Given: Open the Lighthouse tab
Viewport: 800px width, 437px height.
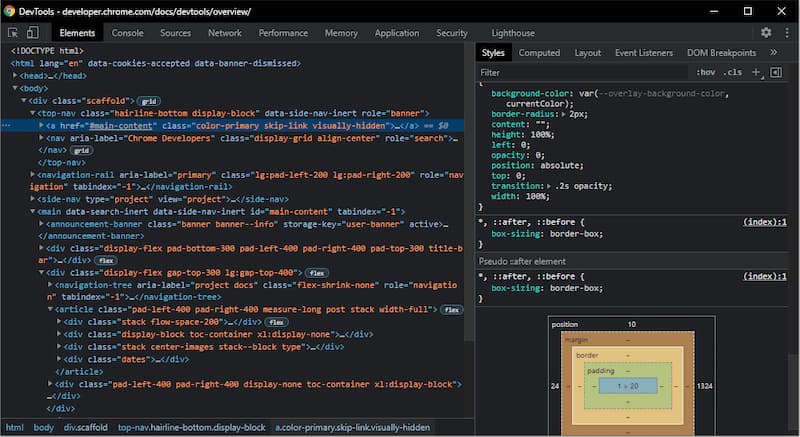Looking at the screenshot, I should [513, 33].
